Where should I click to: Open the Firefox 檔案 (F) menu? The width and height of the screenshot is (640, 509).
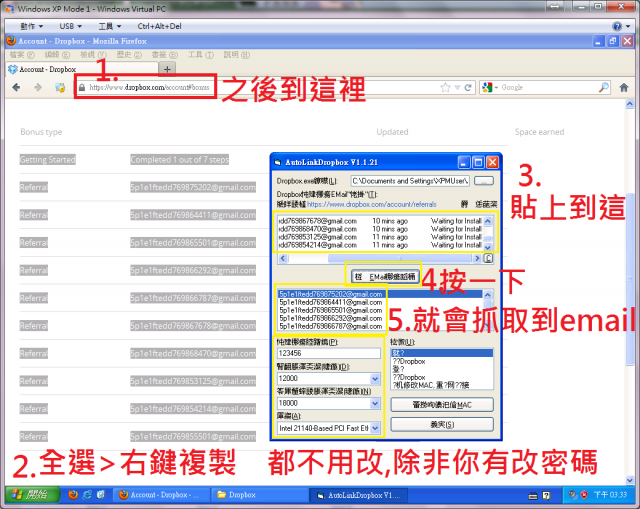22,55
